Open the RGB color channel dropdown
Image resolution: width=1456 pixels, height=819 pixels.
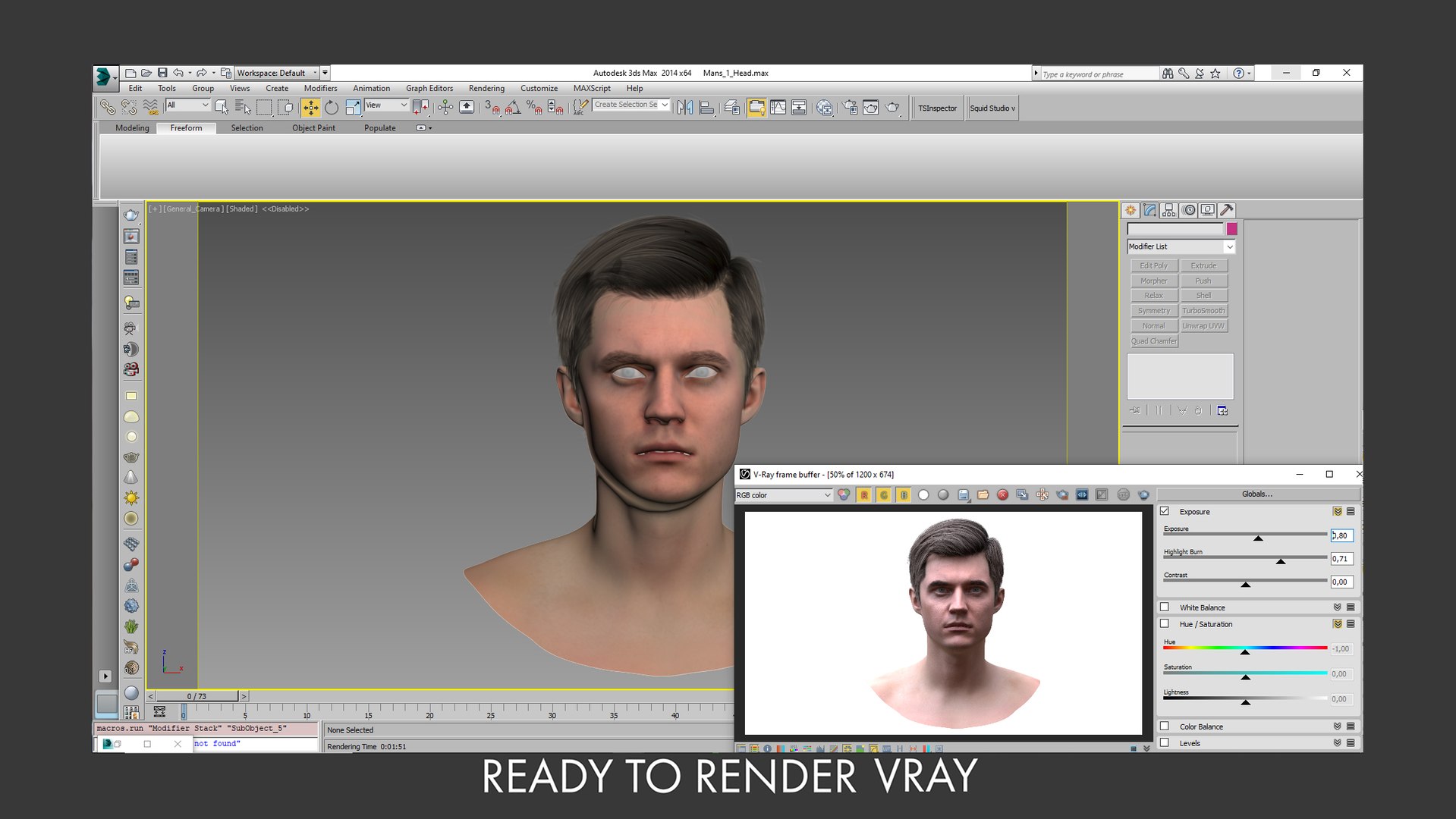(784, 495)
